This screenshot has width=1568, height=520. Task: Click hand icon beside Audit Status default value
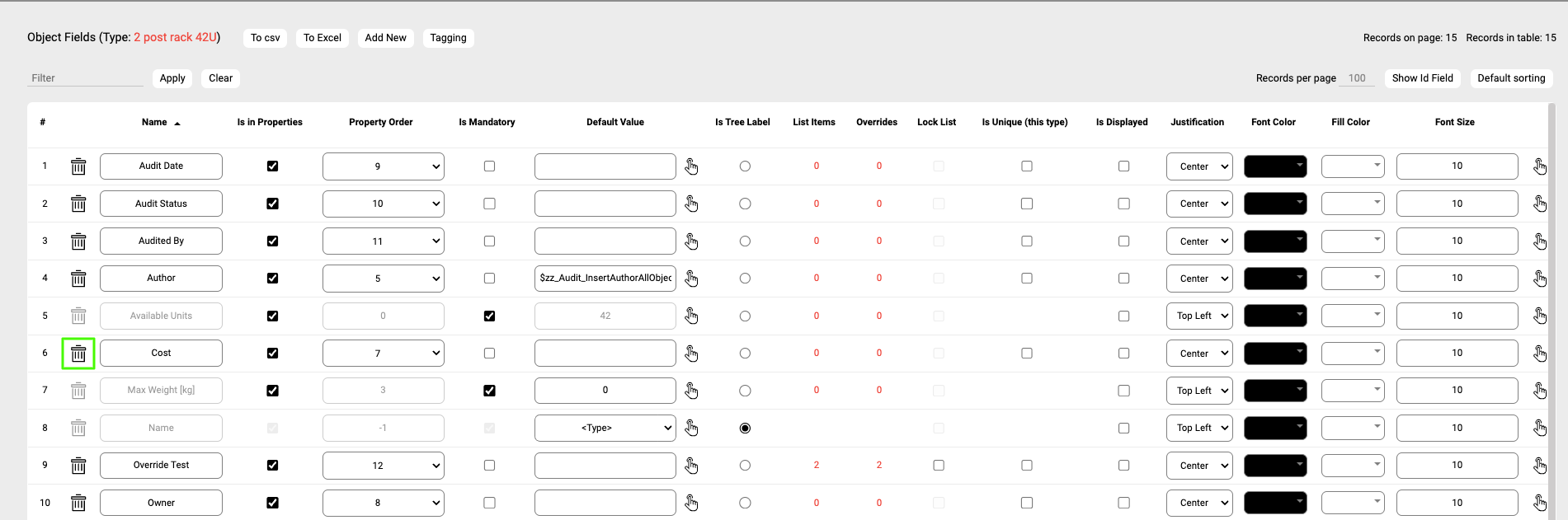click(691, 204)
